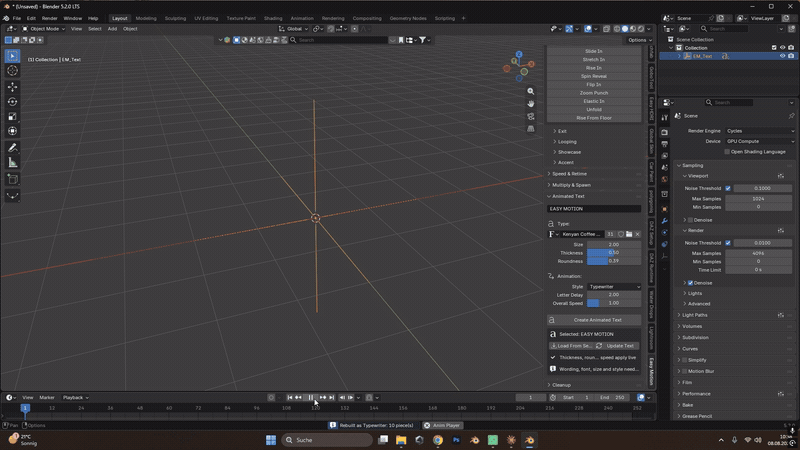The image size is (800, 450).
Task: Open the timeline Playback menu
Action: tap(76, 397)
